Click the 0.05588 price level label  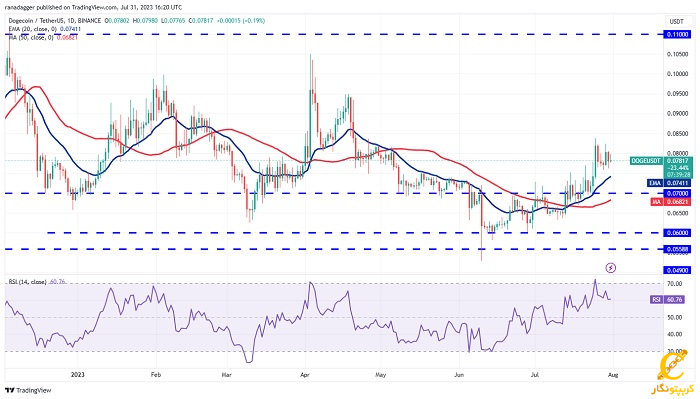click(x=677, y=249)
